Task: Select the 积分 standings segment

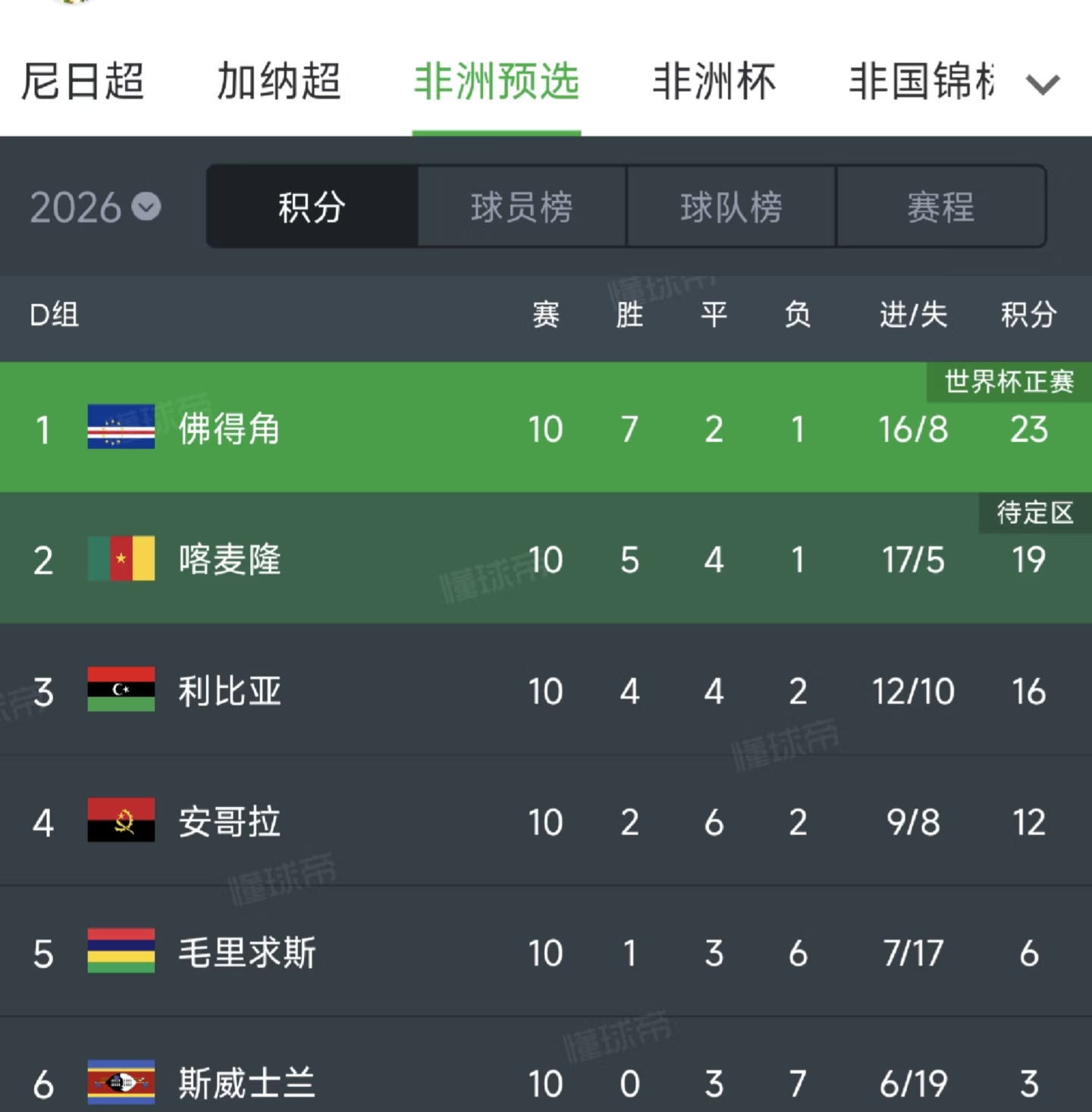Action: (x=312, y=207)
